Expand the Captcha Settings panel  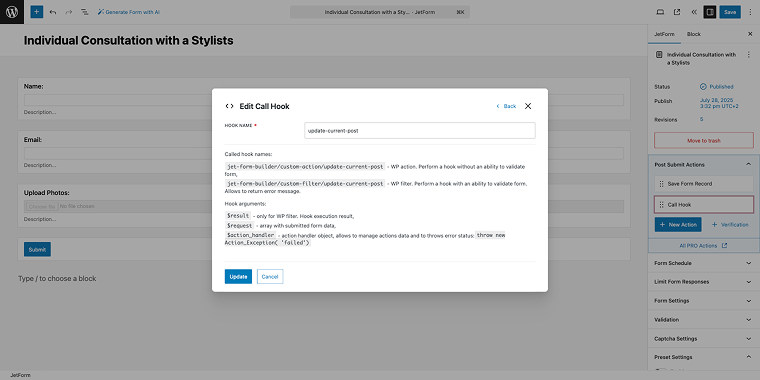[x=704, y=338]
